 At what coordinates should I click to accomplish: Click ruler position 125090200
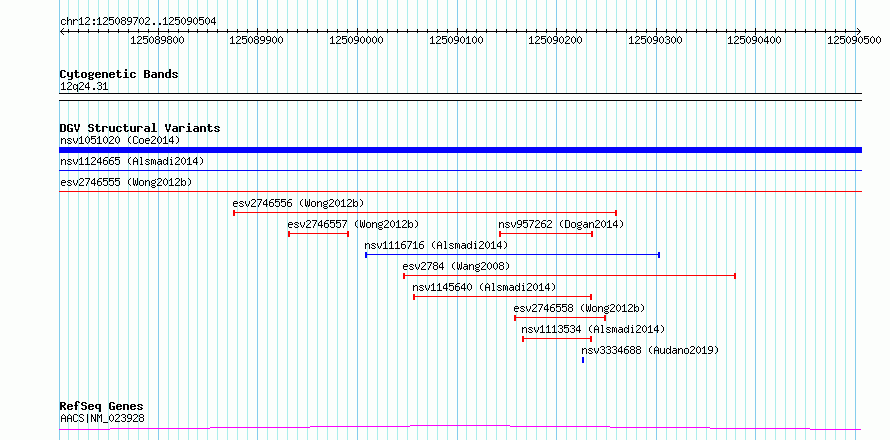coord(556,40)
